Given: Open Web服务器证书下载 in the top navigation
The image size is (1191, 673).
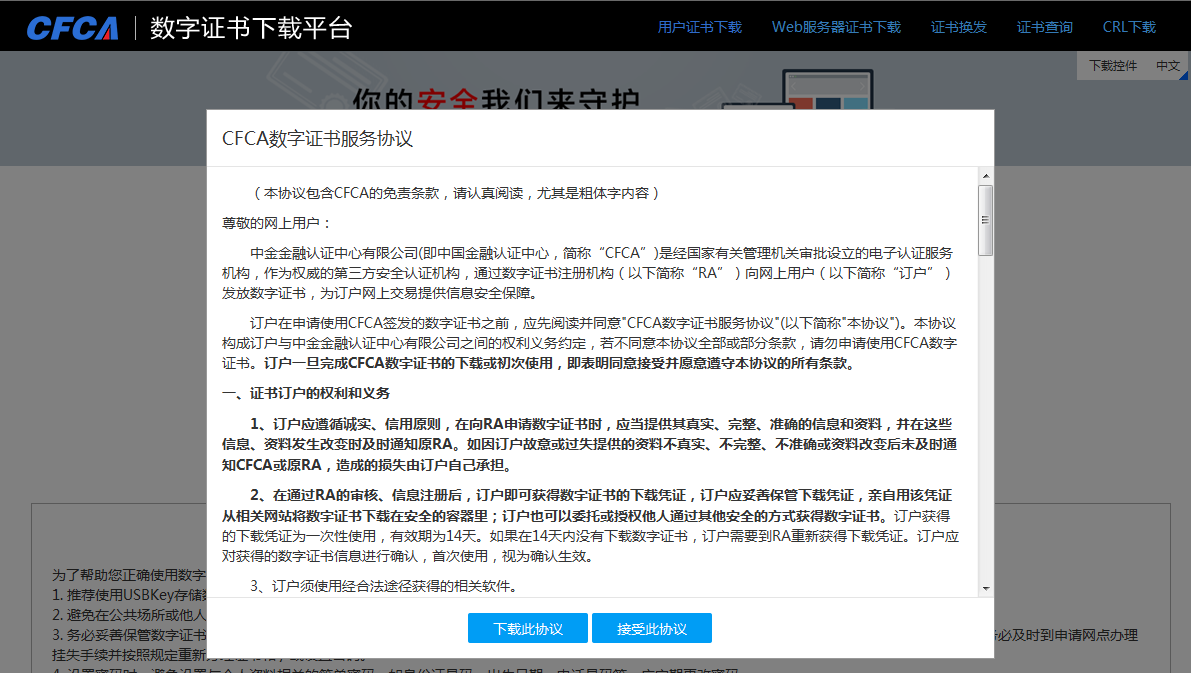Looking at the screenshot, I should click(x=836, y=27).
